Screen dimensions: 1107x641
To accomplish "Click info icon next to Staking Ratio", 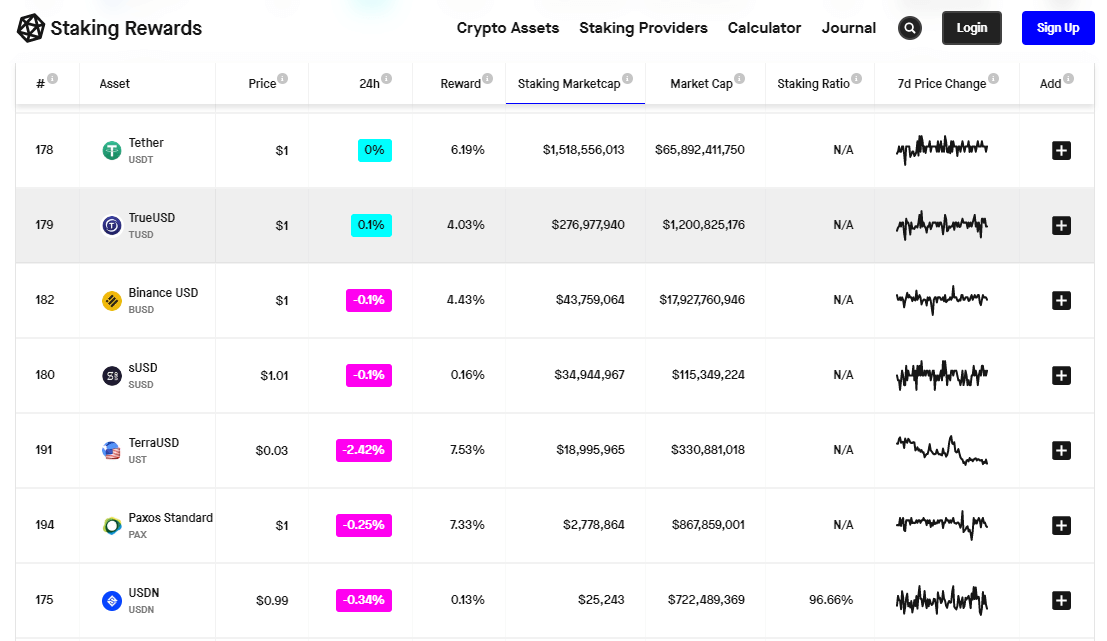I will tap(856, 78).
